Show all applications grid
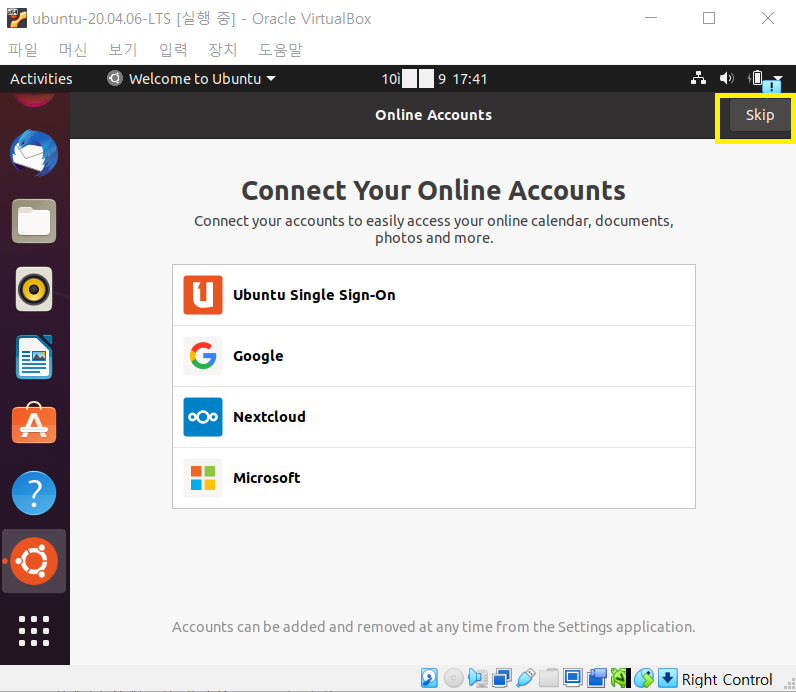The image size is (796, 692). tap(34, 631)
